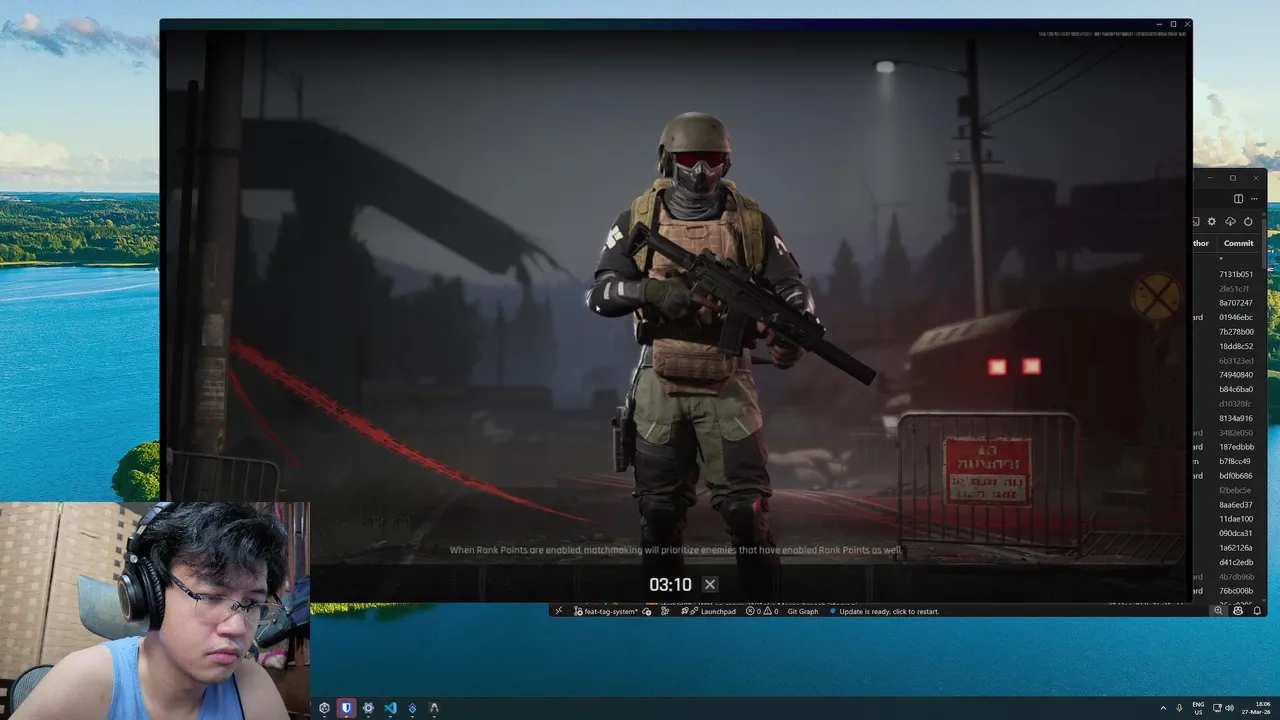Click the microphone icon in system tray
Image resolution: width=1280 pixels, height=720 pixels.
(x=1179, y=708)
